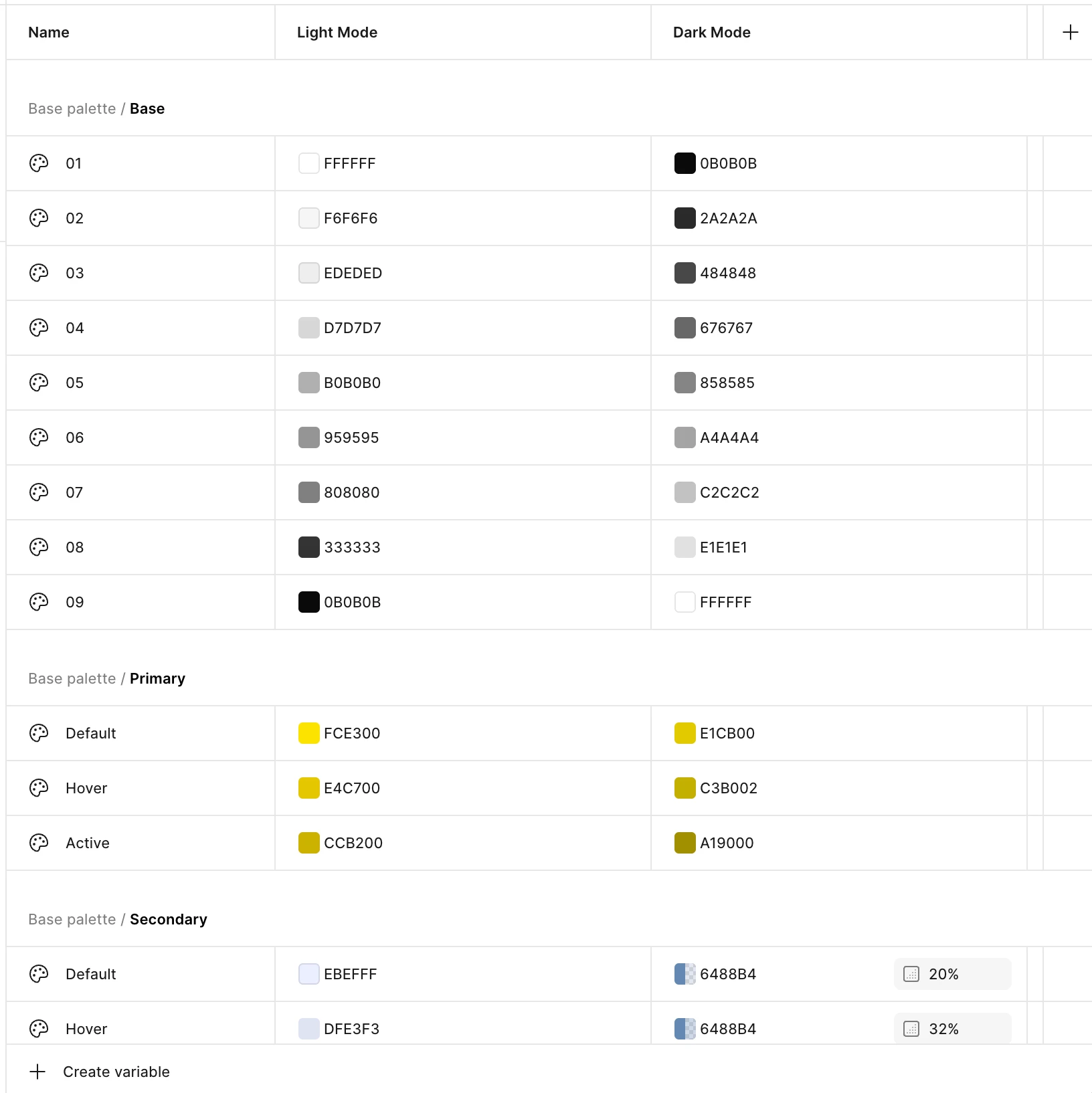Click the palette icon of Base 06 row
This screenshot has width=1092, height=1093.
39,437
